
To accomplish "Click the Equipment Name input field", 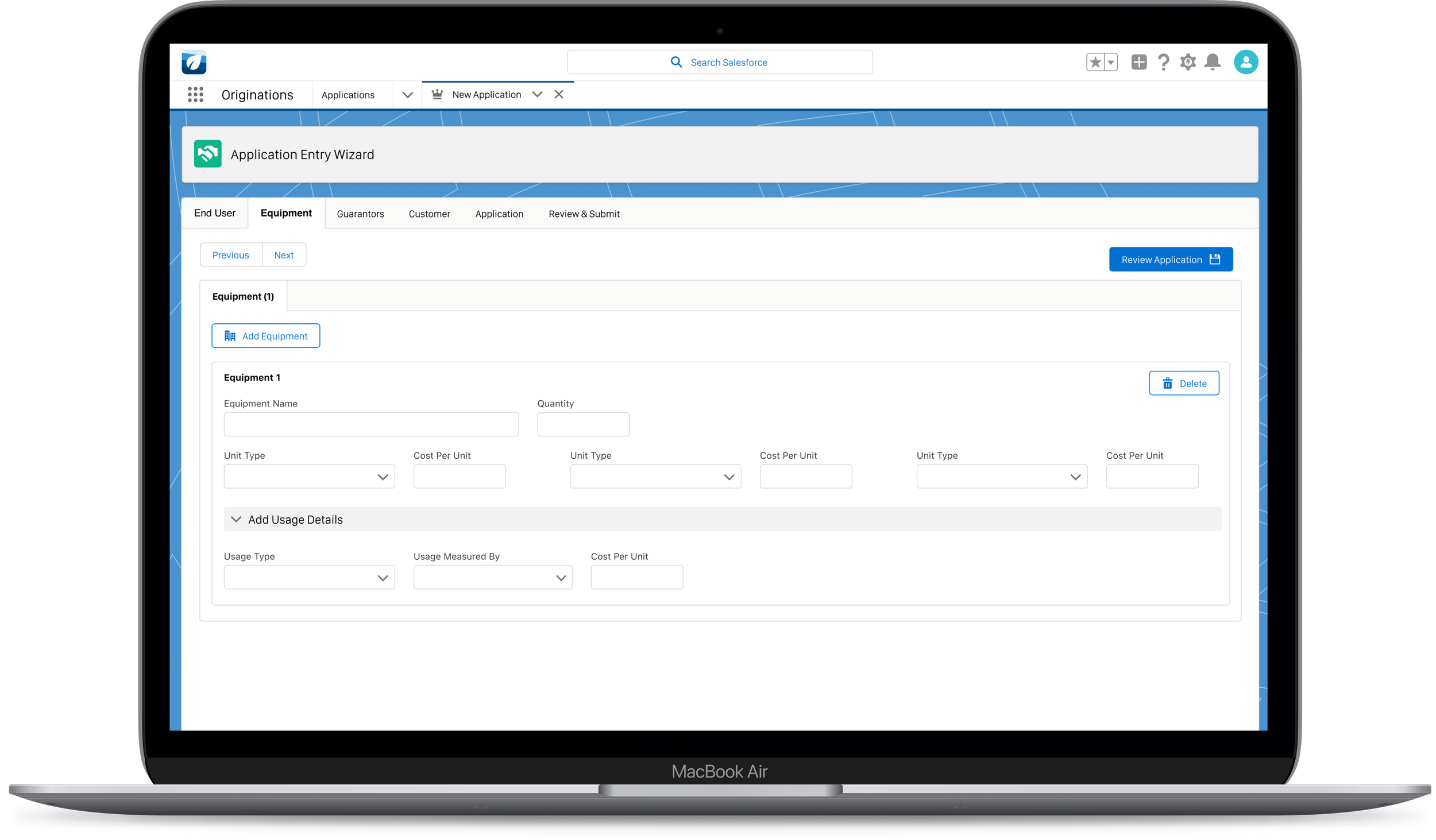I will pos(371,424).
